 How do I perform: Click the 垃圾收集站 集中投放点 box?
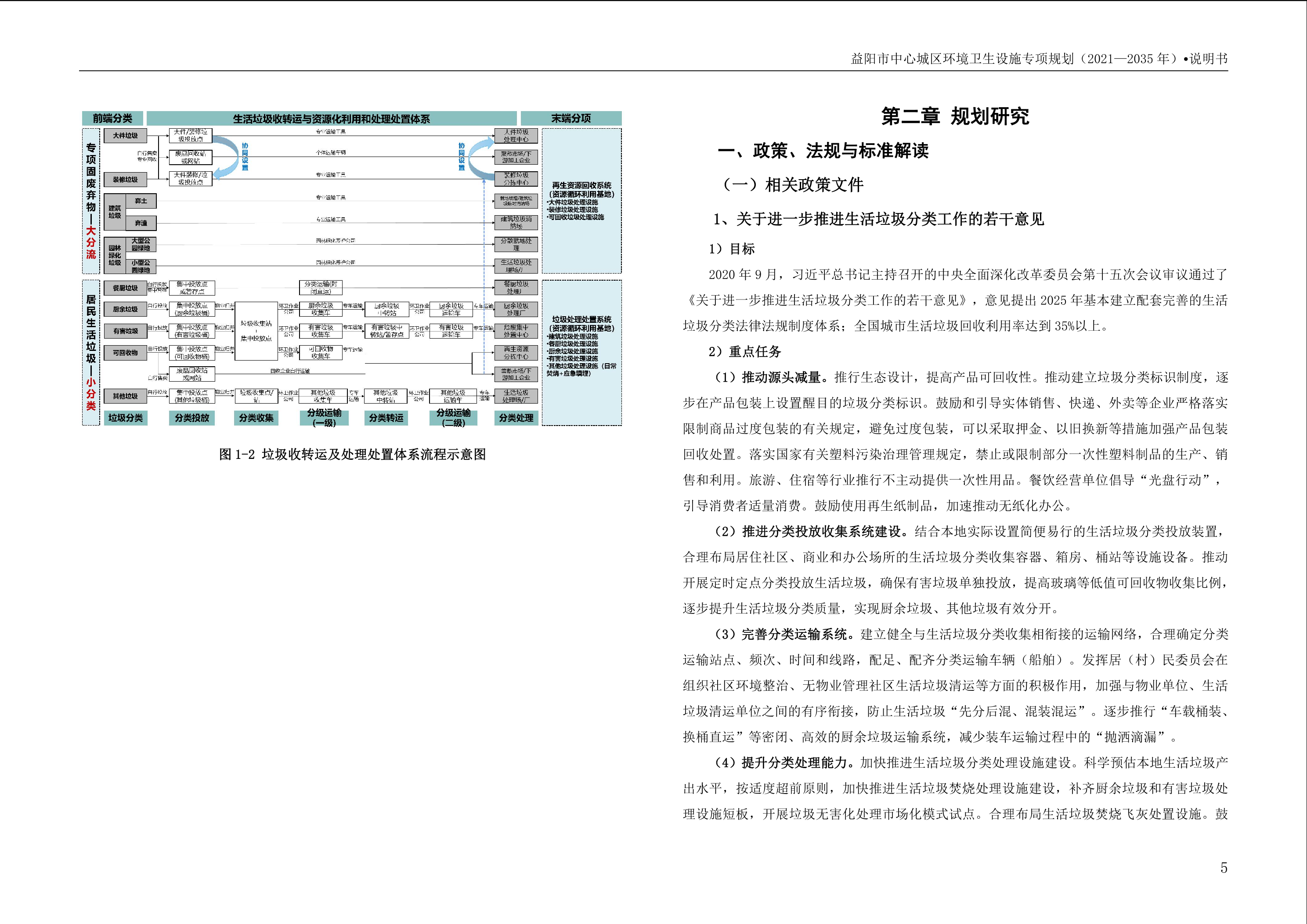[256, 331]
